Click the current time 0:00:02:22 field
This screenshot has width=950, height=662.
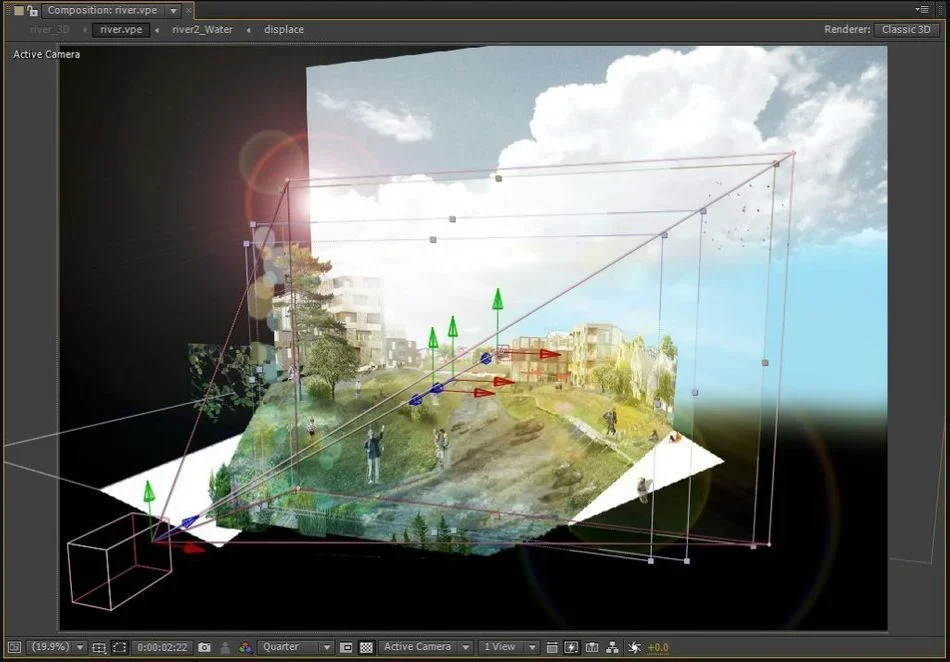click(x=162, y=647)
